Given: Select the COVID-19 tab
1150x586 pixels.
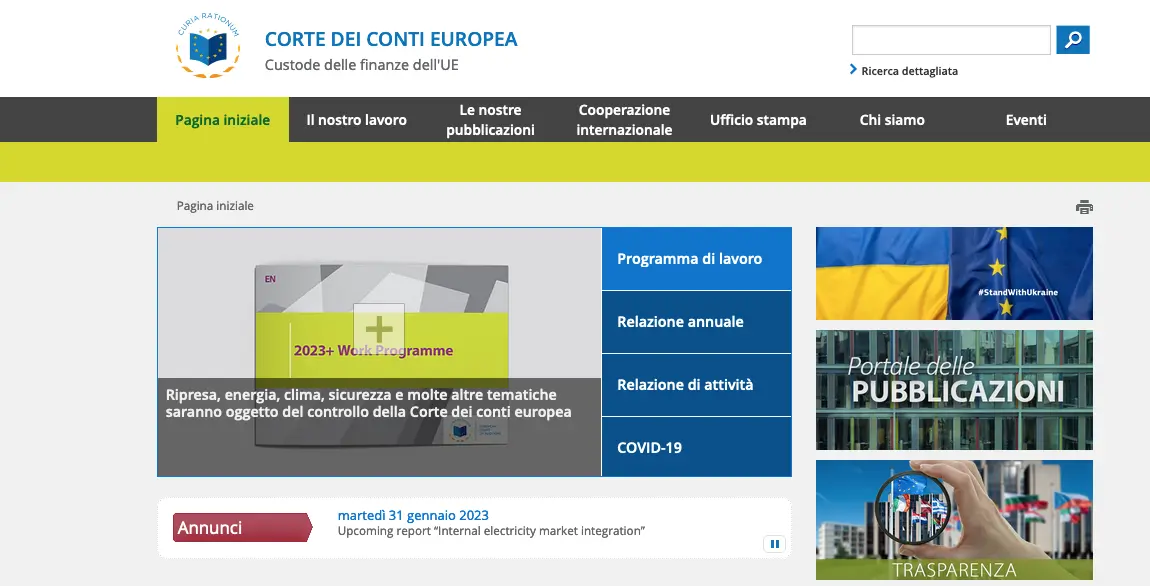Looking at the screenshot, I should pyautogui.click(x=696, y=447).
